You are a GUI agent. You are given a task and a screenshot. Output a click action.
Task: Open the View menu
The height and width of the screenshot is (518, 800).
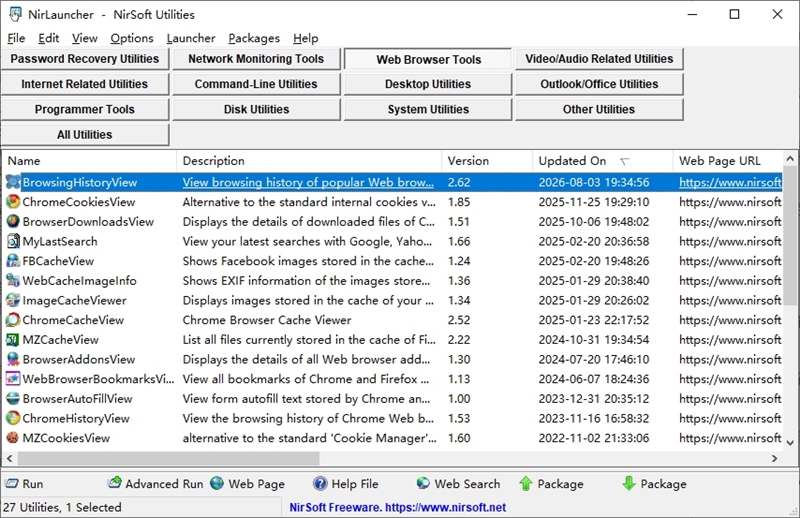[84, 38]
